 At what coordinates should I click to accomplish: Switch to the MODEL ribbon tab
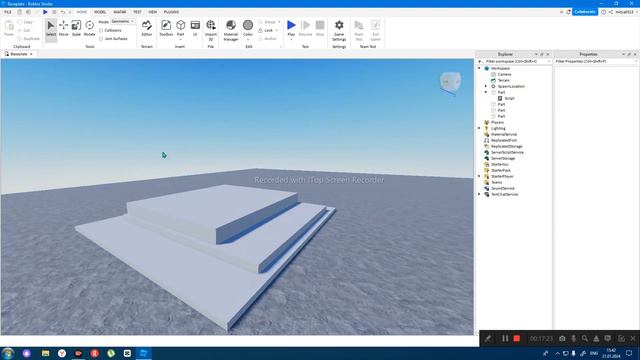100,12
